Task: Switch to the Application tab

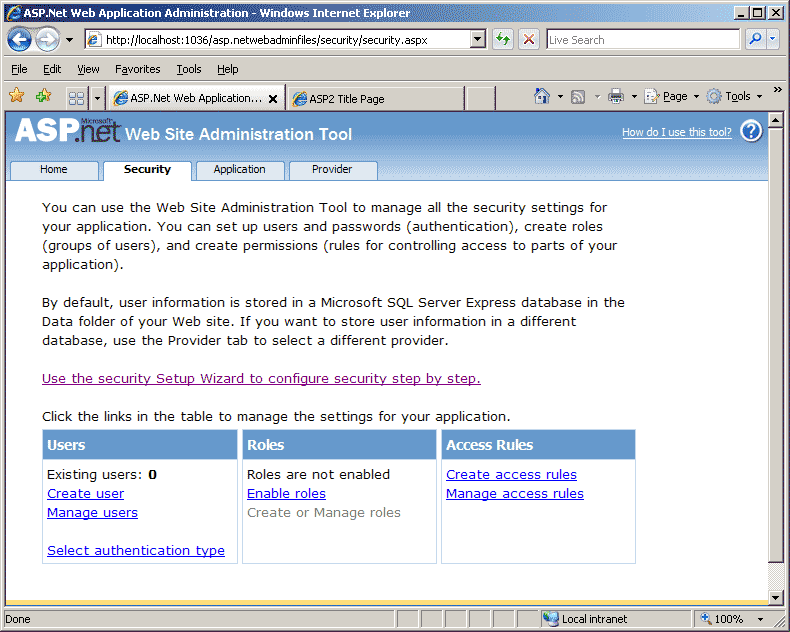Action: point(240,170)
